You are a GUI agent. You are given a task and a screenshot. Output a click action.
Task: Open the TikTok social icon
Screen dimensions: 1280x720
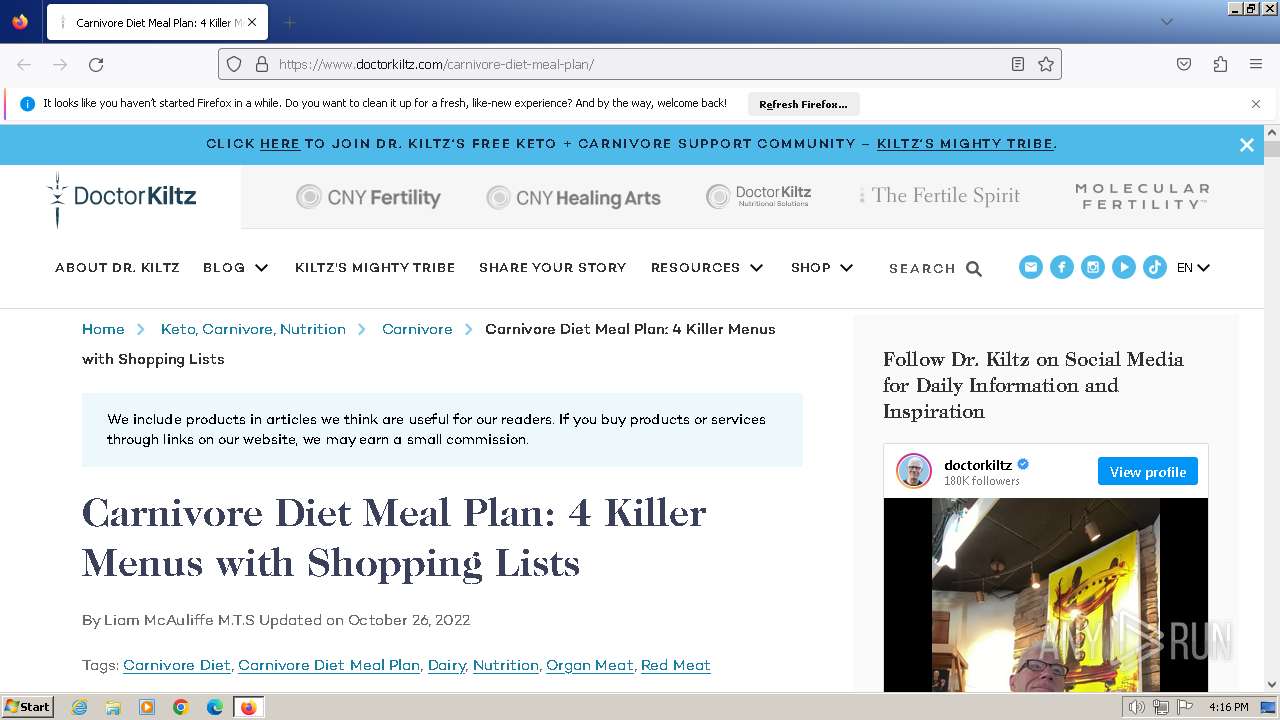(x=1155, y=267)
